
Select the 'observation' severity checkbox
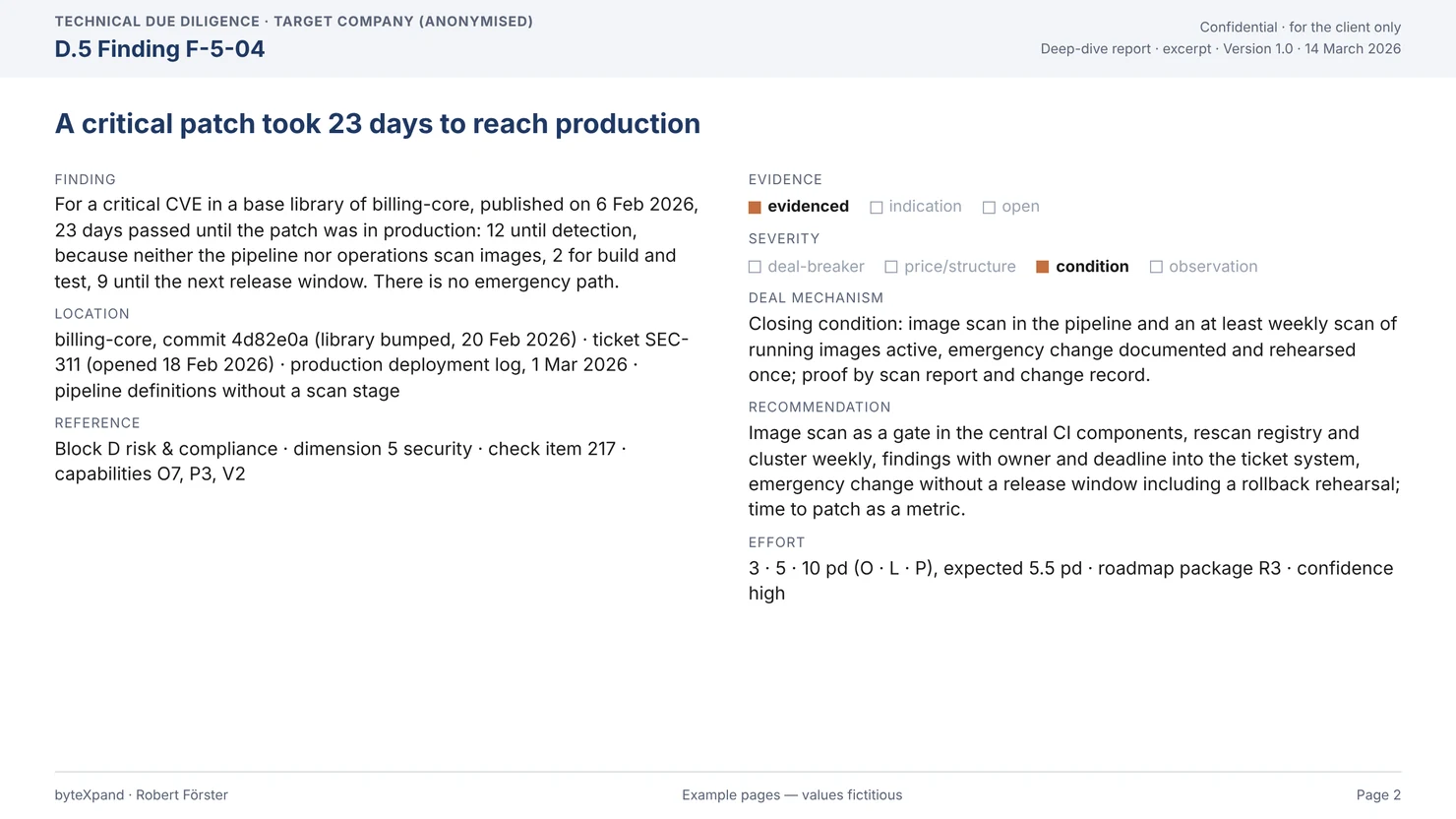pos(1156,267)
